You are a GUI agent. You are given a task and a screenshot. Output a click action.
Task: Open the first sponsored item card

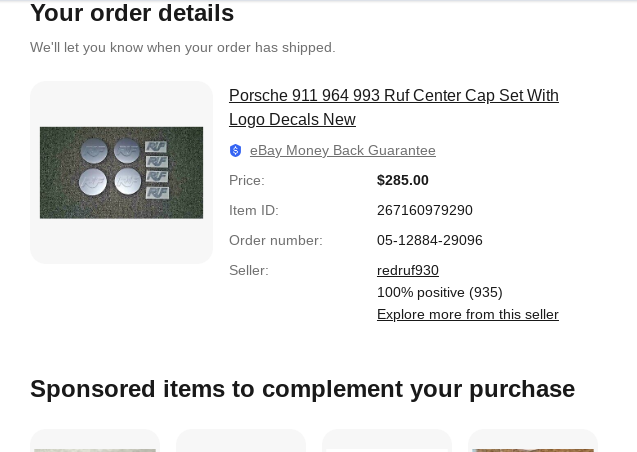click(x=95, y=441)
